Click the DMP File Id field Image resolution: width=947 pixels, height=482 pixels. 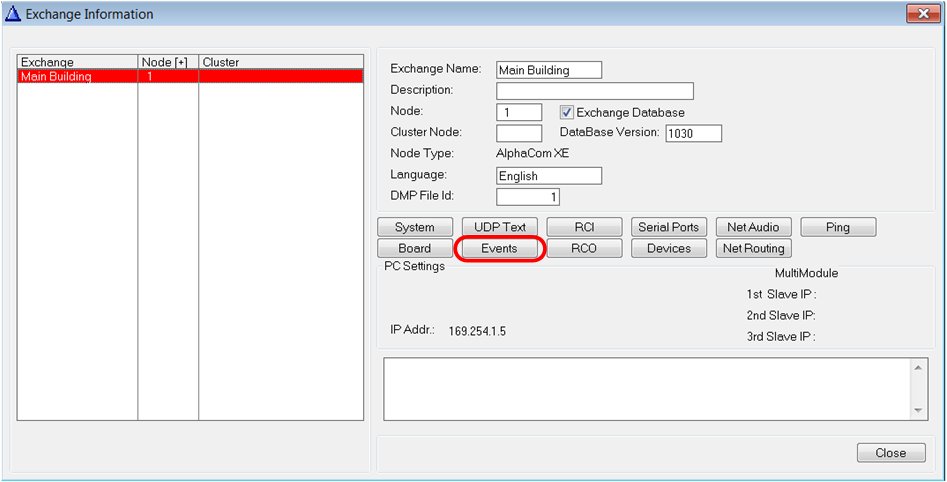528,197
